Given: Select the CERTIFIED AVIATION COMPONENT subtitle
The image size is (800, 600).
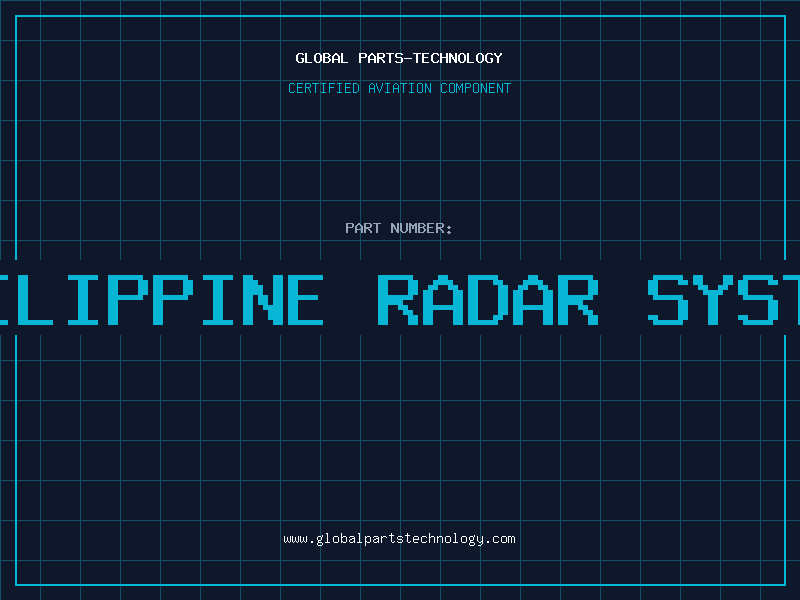Looking at the screenshot, I should click(x=399, y=88).
